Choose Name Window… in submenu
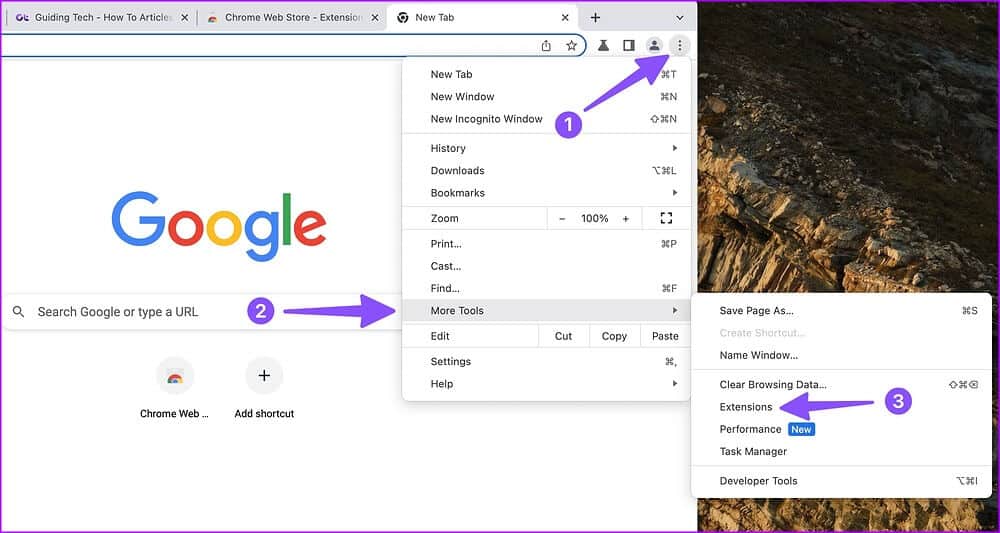Image resolution: width=1000 pixels, height=533 pixels. point(842,355)
